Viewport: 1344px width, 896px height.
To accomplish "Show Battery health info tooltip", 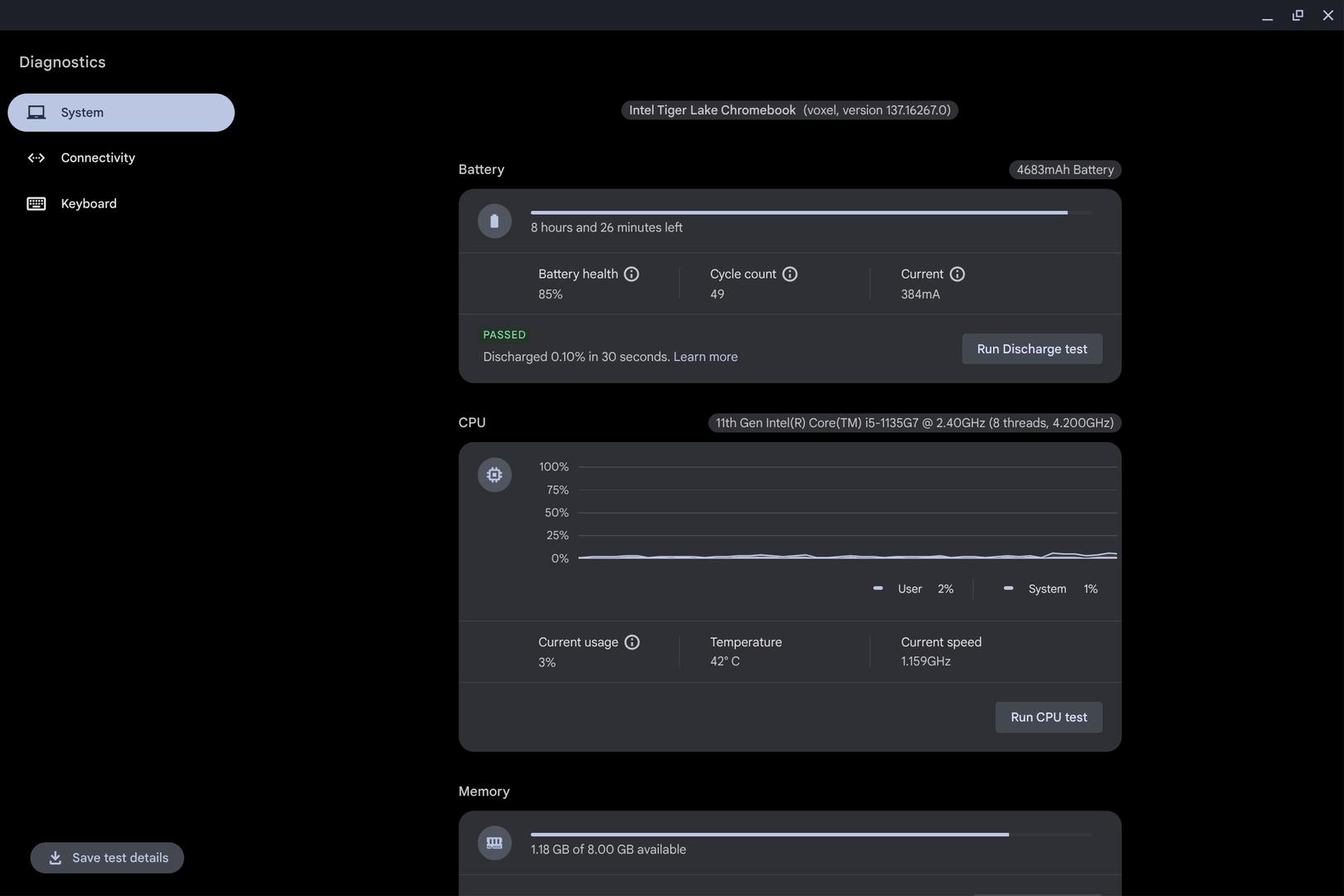I will point(631,274).
